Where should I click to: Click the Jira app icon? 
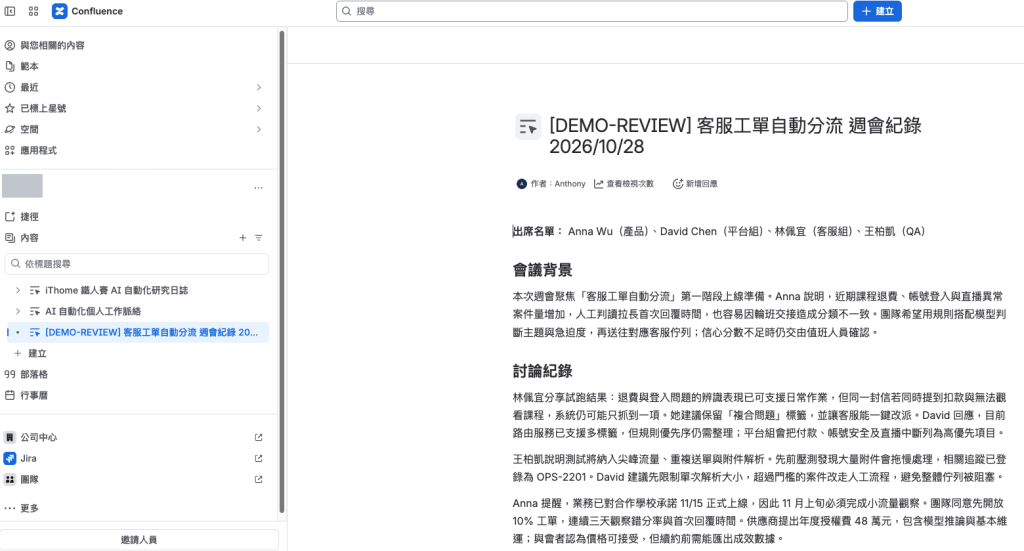pyautogui.click(x=10, y=458)
